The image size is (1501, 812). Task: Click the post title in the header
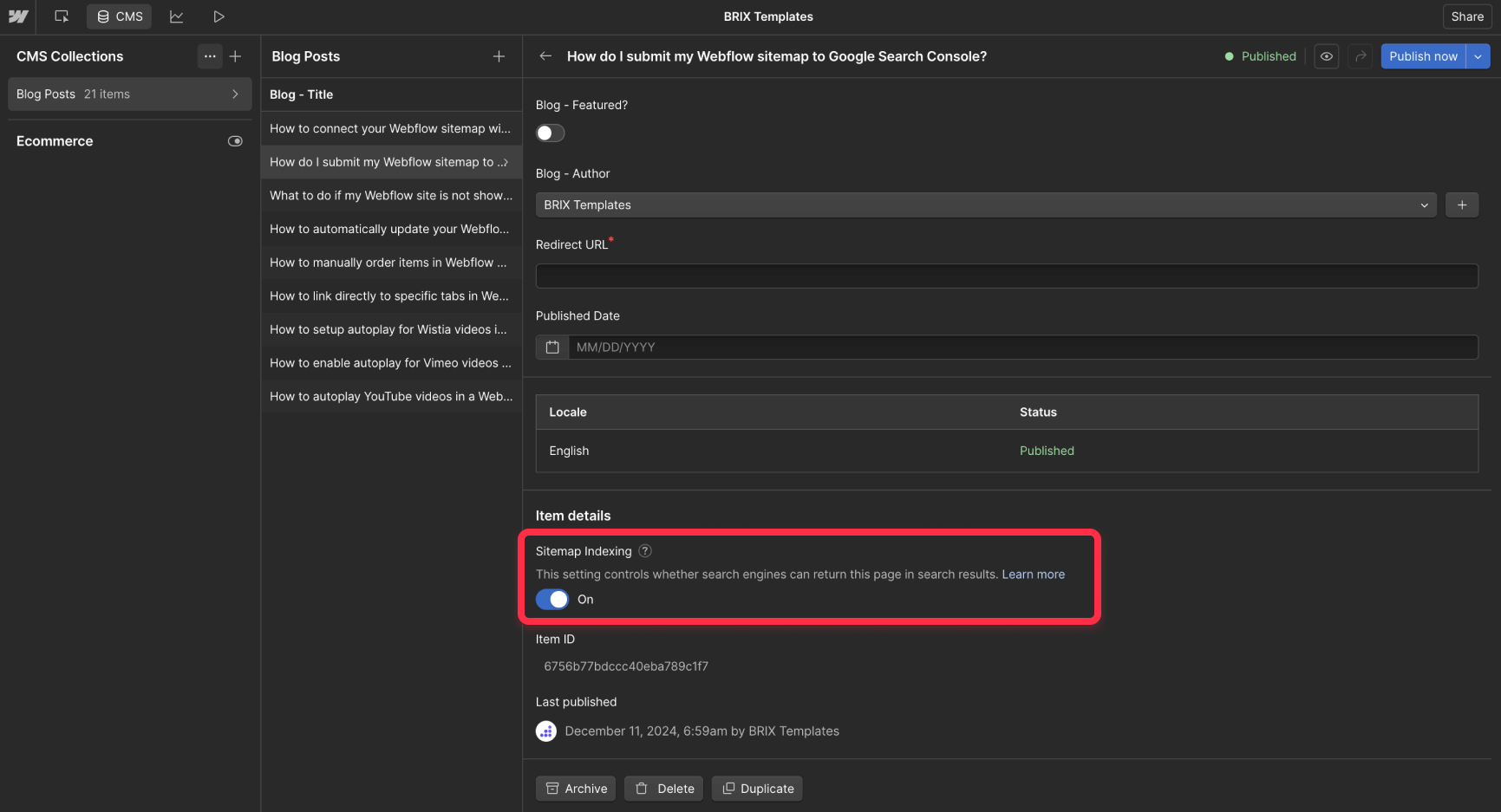click(777, 56)
